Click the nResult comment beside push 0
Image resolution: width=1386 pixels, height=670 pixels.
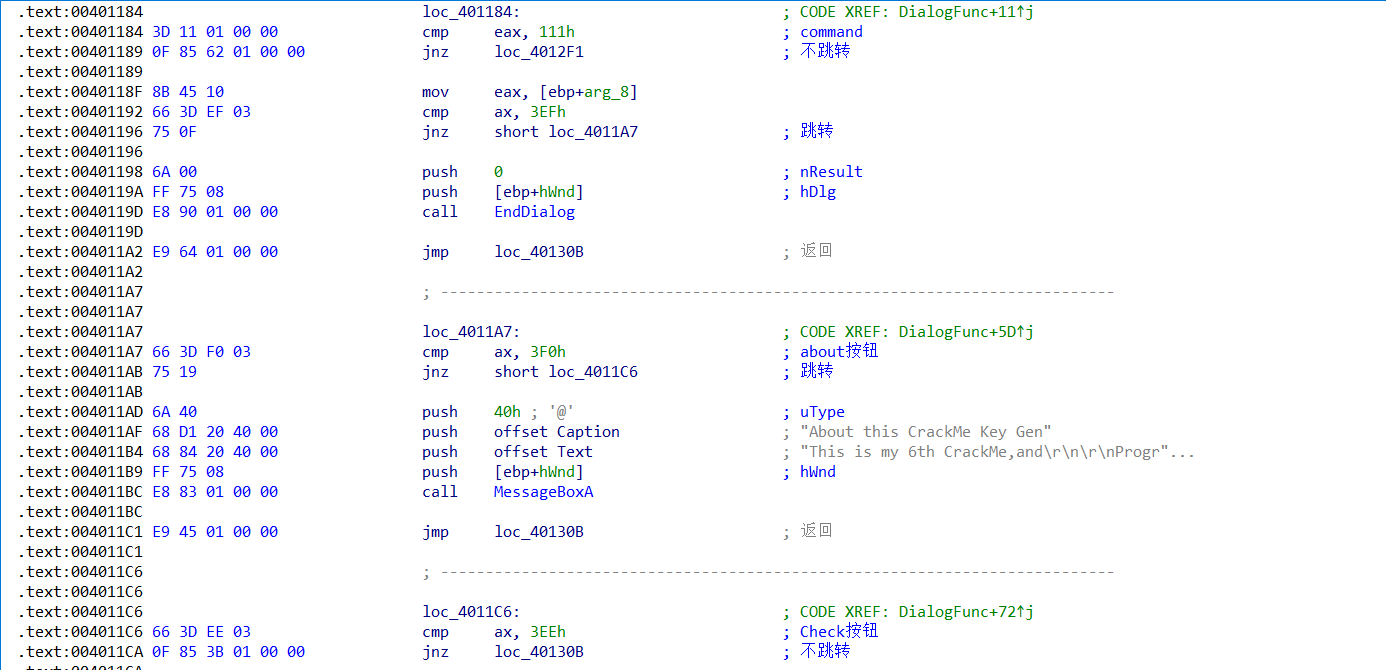click(x=831, y=172)
